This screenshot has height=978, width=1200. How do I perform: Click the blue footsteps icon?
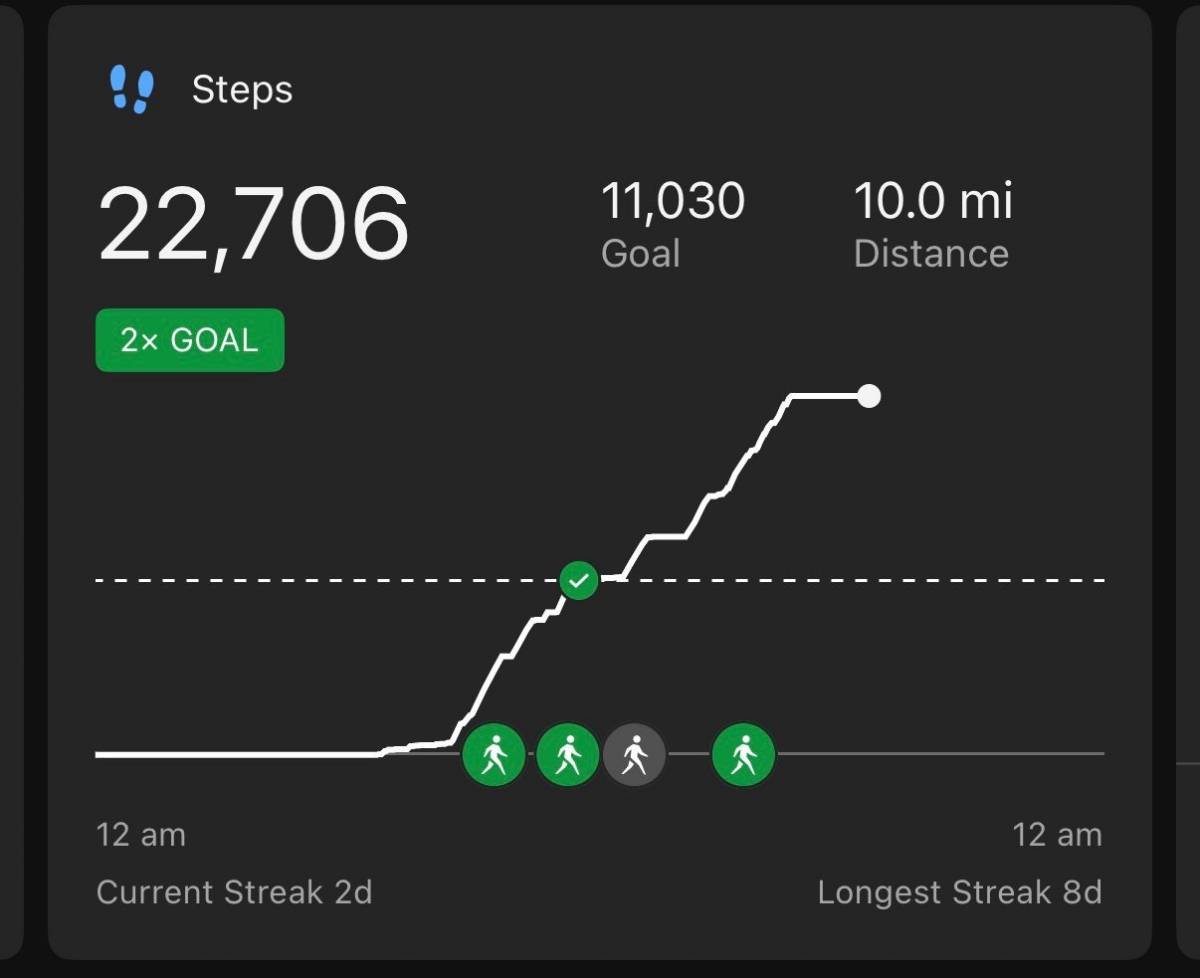pyautogui.click(x=131, y=90)
